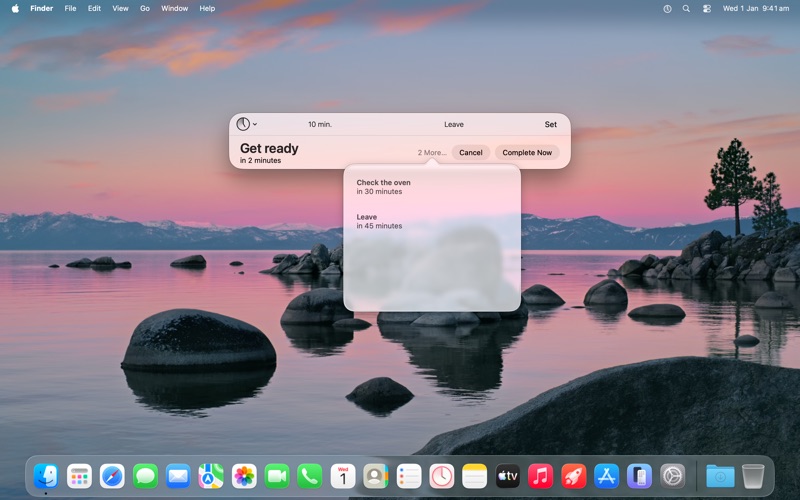Open the Finder menu in menu bar
The width and height of the screenshot is (800, 500).
point(41,9)
